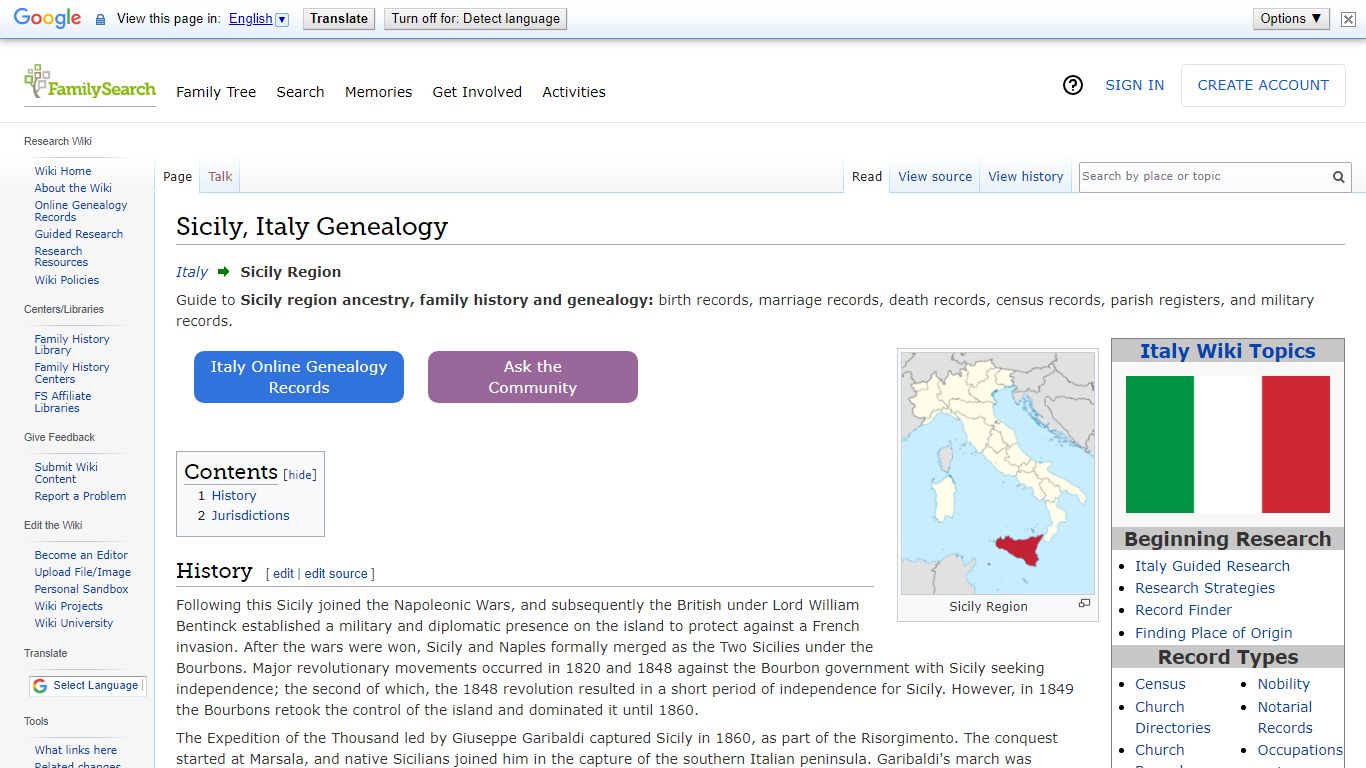This screenshot has height=768, width=1366.
Task: Open Italy Online Genealogy Records button
Action: pyautogui.click(x=299, y=377)
